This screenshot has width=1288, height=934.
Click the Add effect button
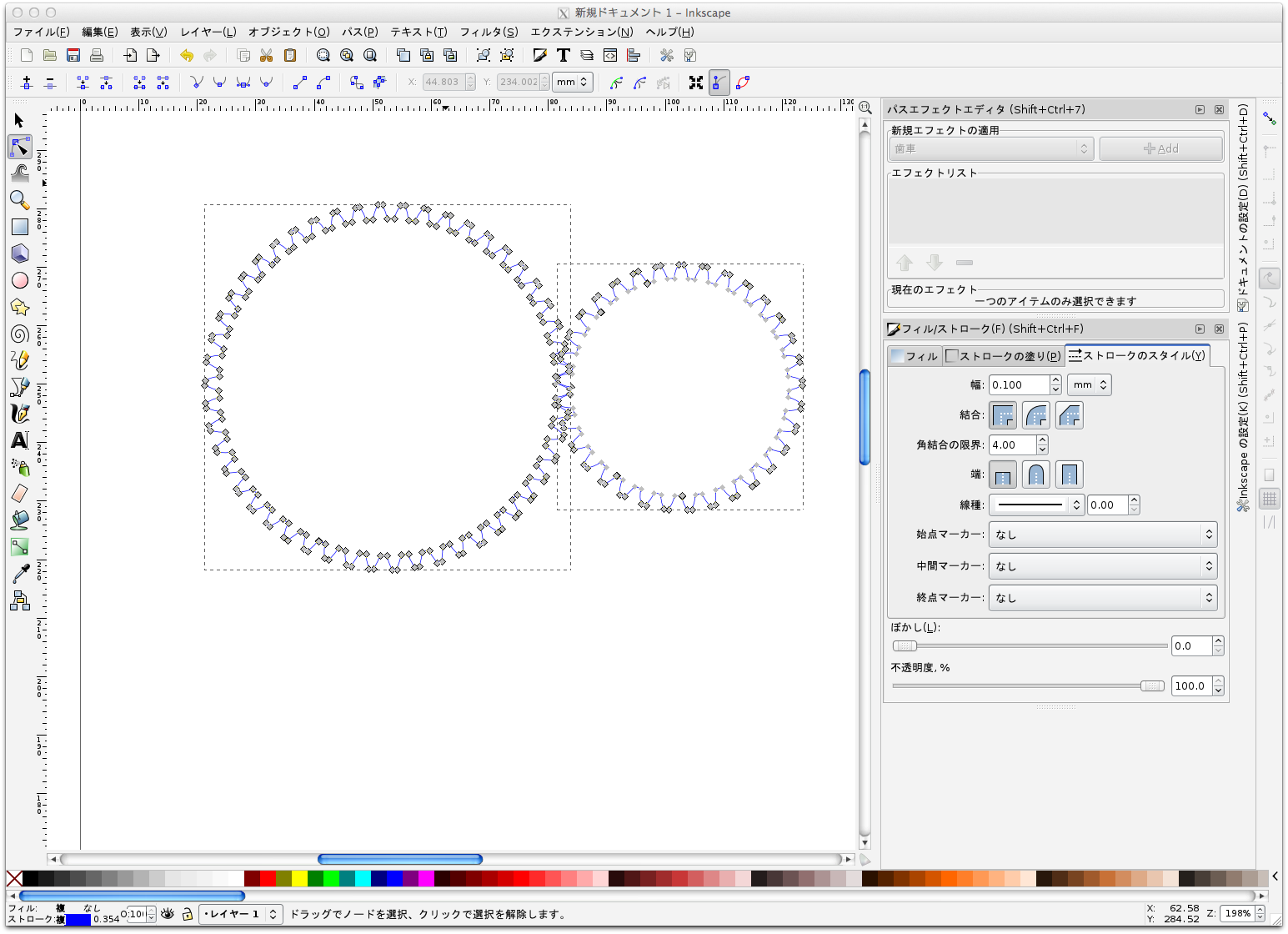tap(1161, 148)
